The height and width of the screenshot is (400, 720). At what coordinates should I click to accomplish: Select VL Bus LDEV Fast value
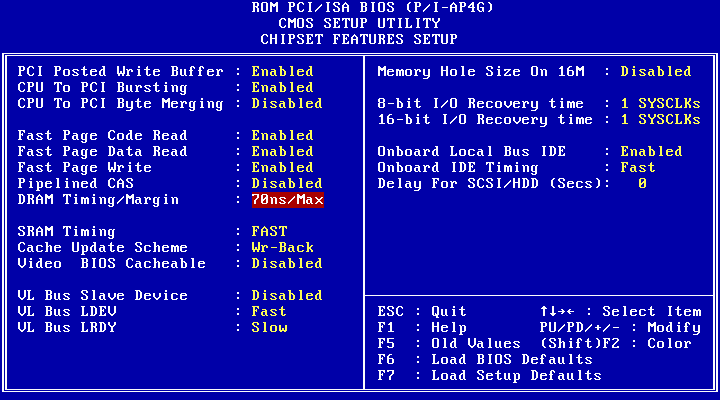pyautogui.click(x=269, y=311)
